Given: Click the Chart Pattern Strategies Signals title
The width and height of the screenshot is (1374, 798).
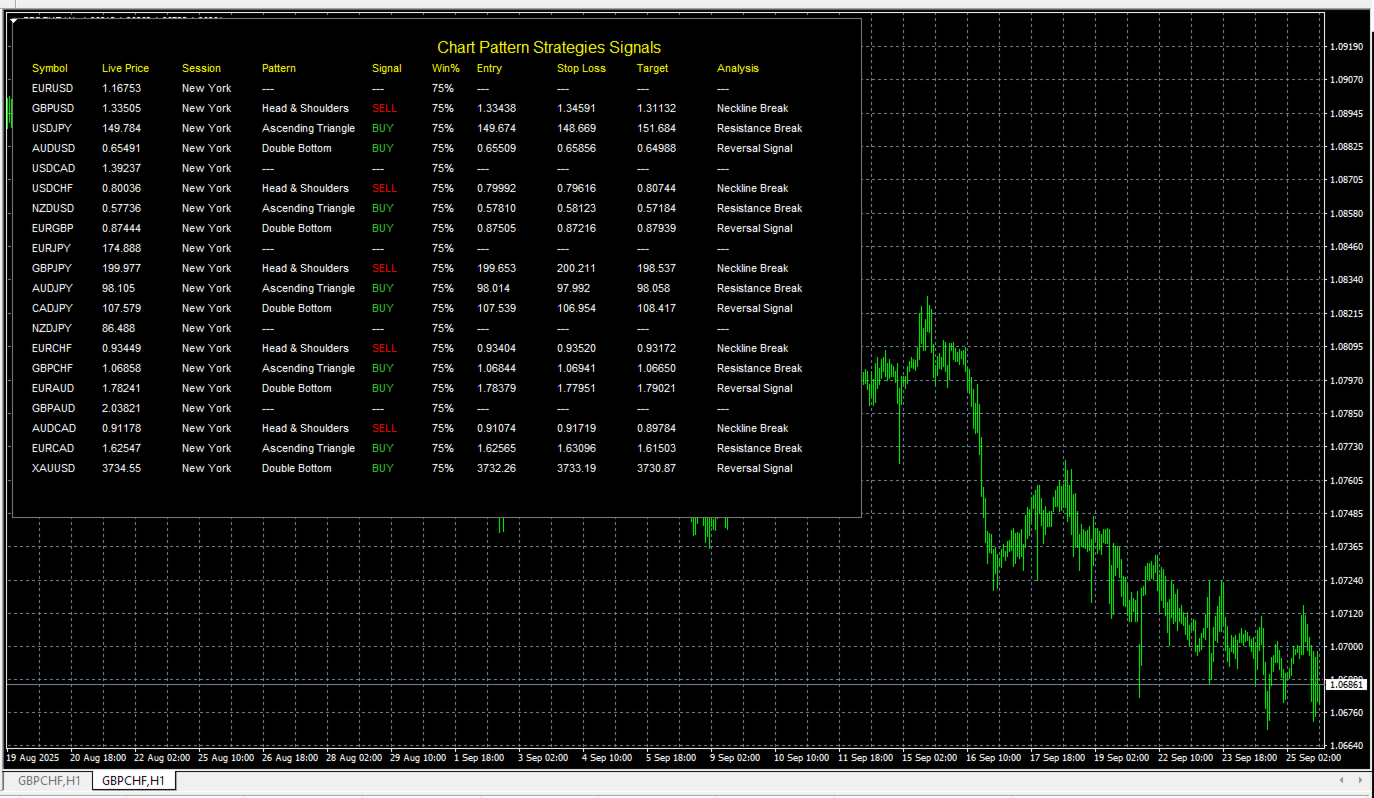Looking at the screenshot, I should coord(549,47).
